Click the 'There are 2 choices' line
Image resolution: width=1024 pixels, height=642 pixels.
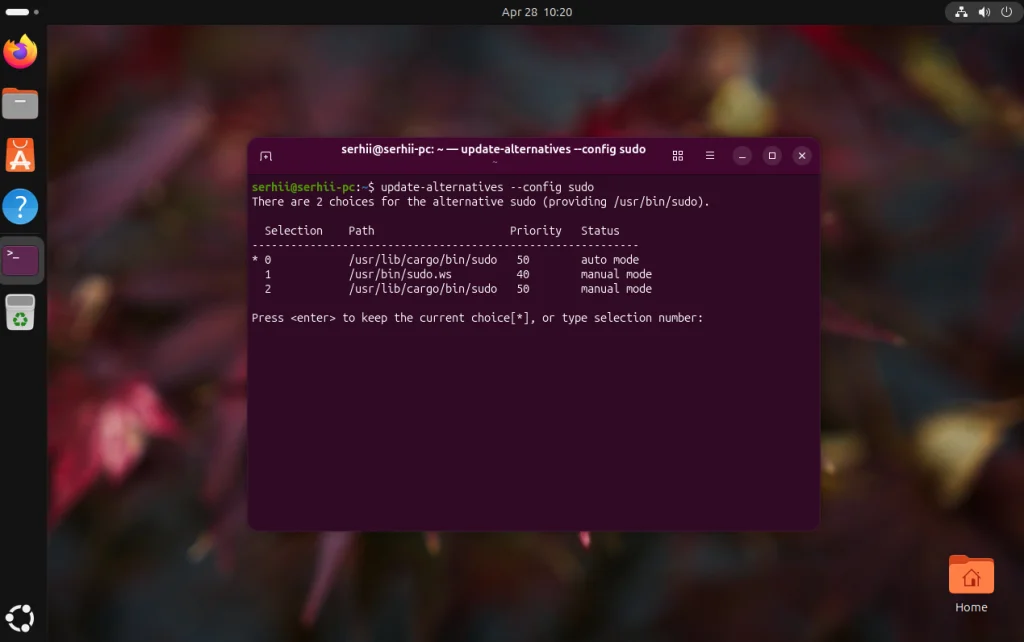481,202
